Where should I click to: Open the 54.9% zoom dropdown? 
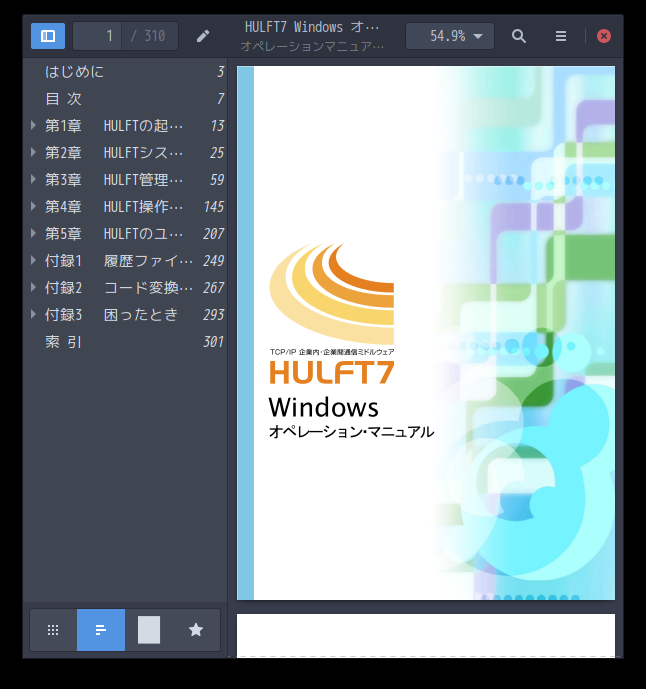click(x=450, y=36)
